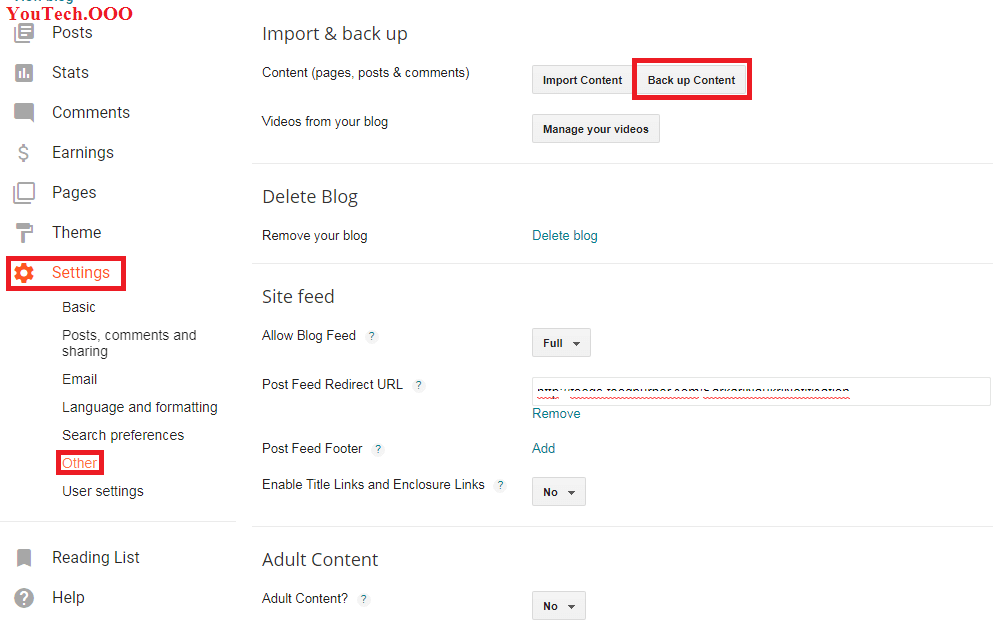Open Posts, comments and sharing settings
Viewport: 993px width, 636px height.
[129, 343]
